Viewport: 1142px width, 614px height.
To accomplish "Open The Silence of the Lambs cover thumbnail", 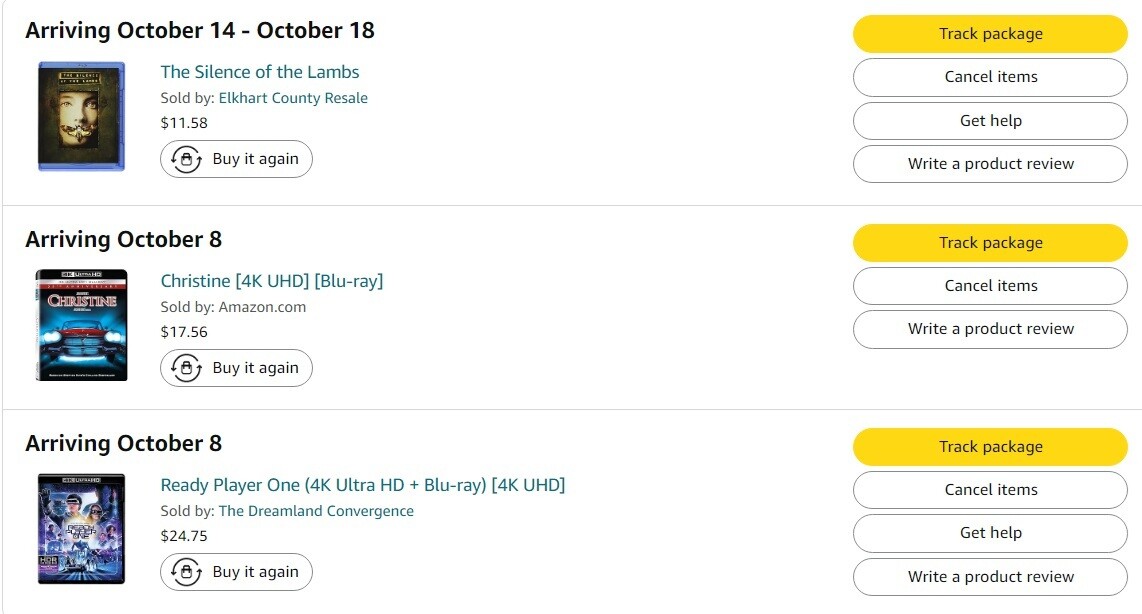I will click(82, 116).
